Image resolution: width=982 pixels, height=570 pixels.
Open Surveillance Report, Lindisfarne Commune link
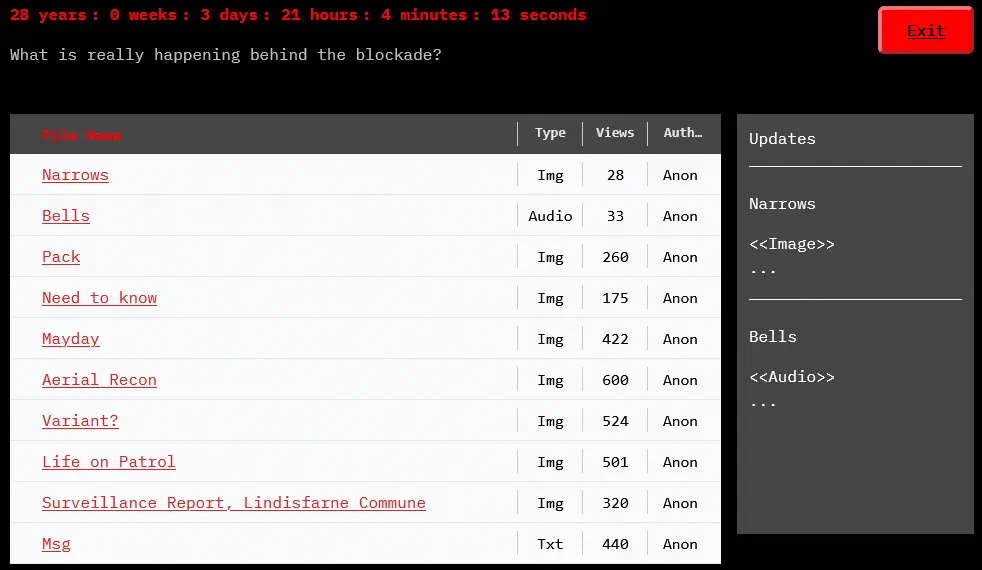click(233, 503)
